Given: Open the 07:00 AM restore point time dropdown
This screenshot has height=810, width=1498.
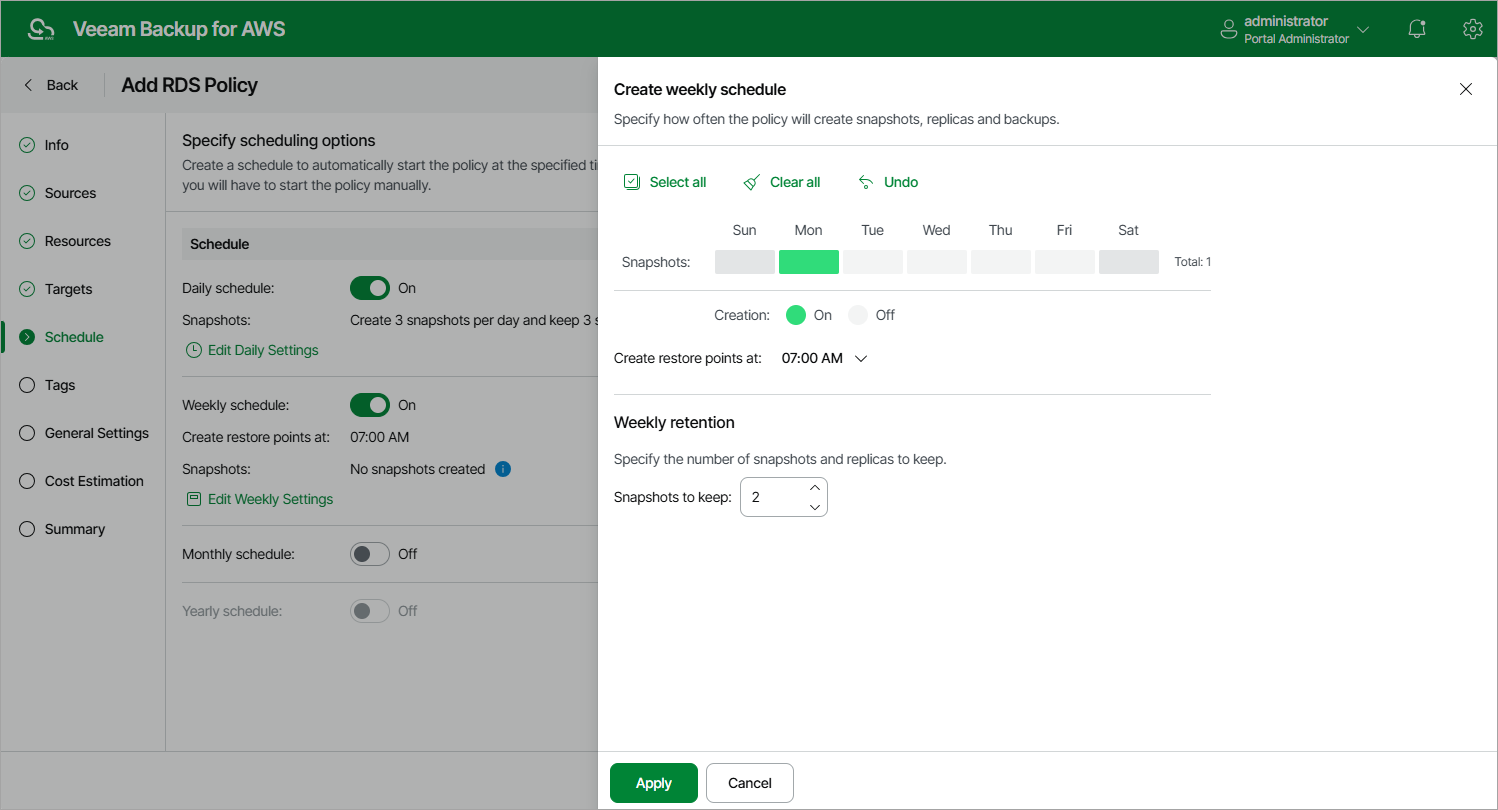Looking at the screenshot, I should tap(824, 358).
